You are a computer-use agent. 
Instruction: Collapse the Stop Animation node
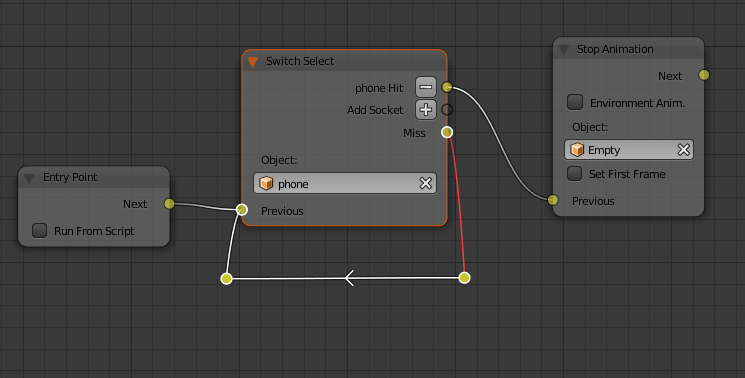coord(564,50)
